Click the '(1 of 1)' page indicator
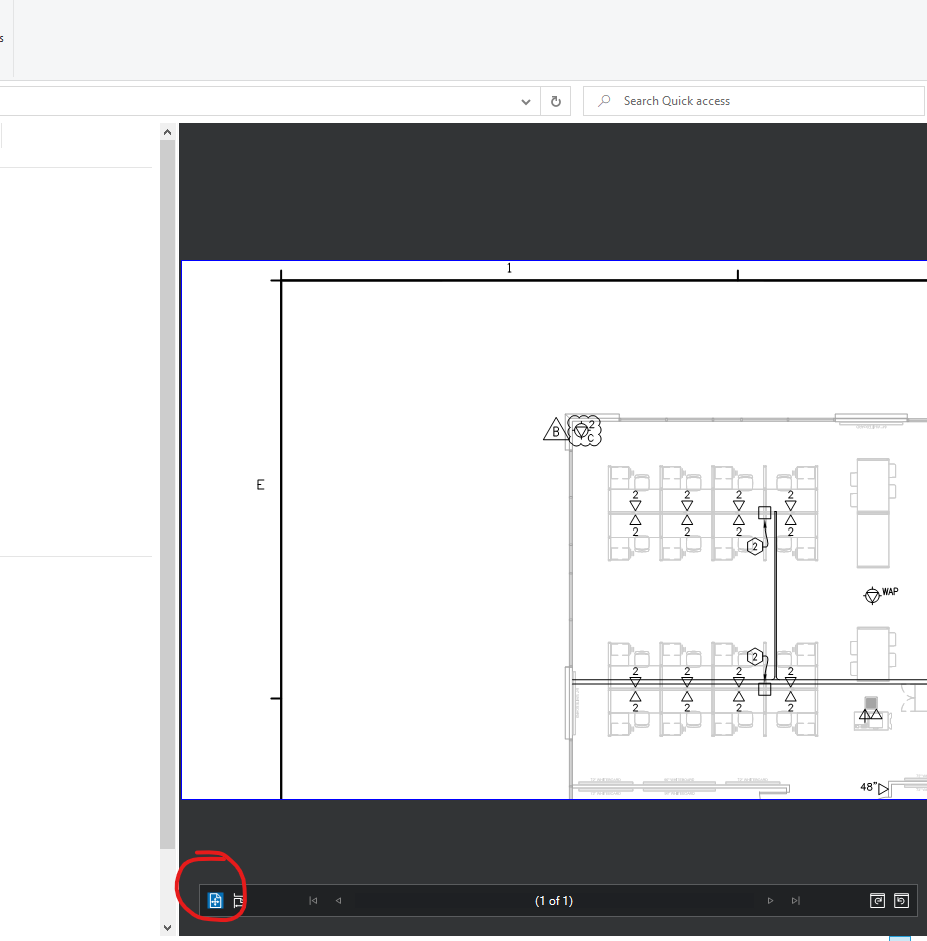The image size is (927, 941). pyautogui.click(x=553, y=900)
